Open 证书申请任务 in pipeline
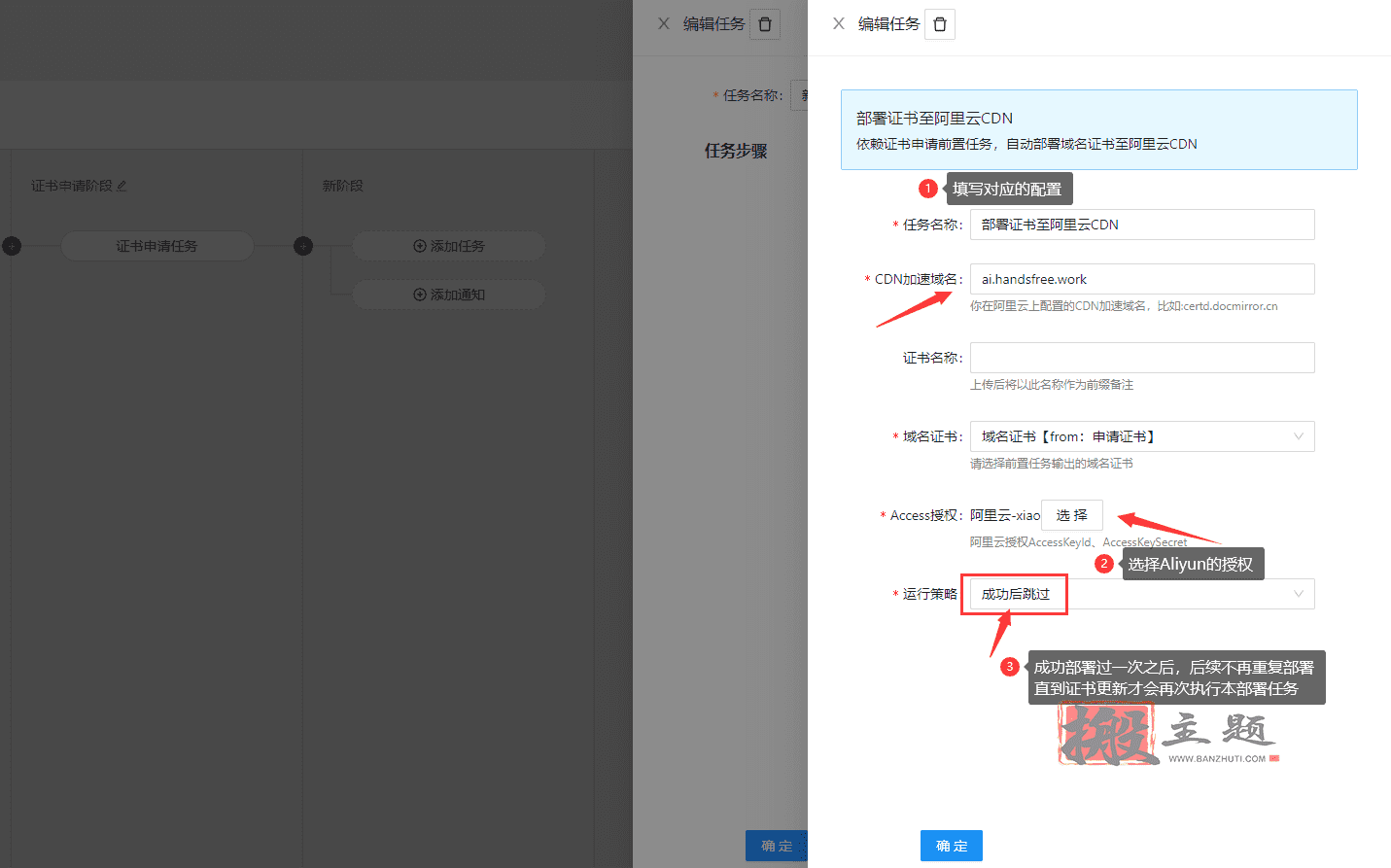 click(157, 246)
